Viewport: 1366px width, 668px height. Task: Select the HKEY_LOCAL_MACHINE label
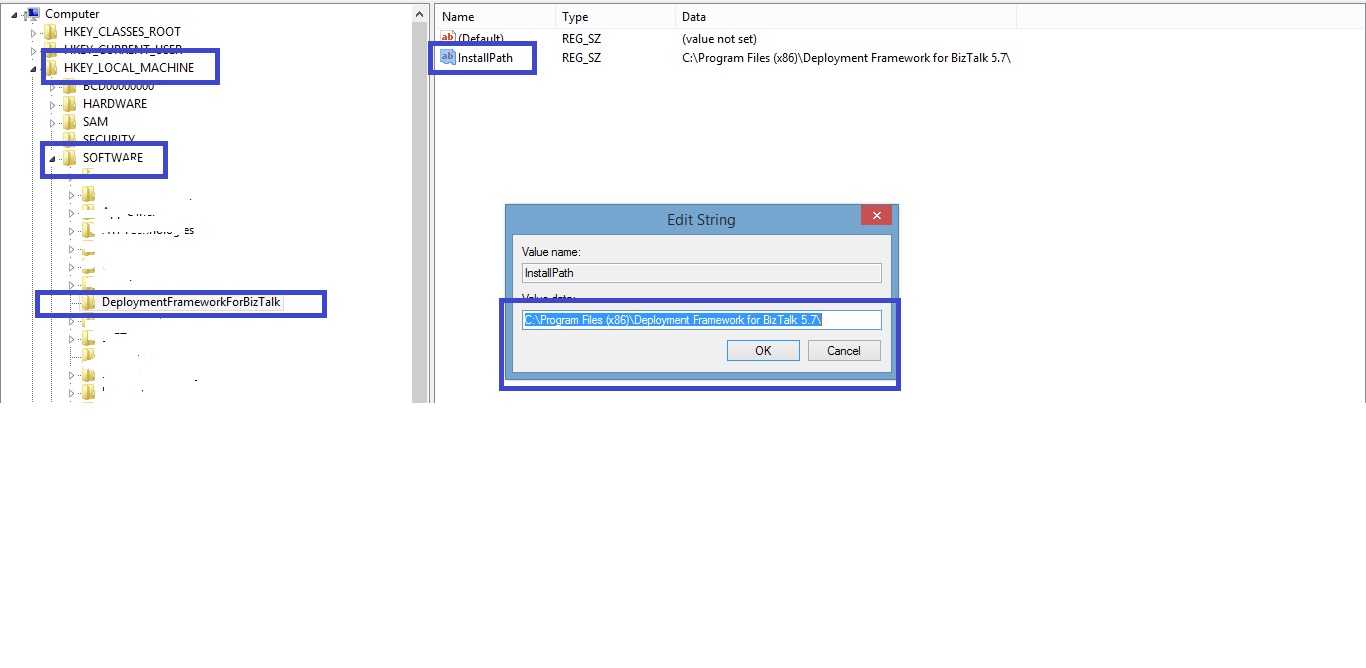click(x=129, y=68)
